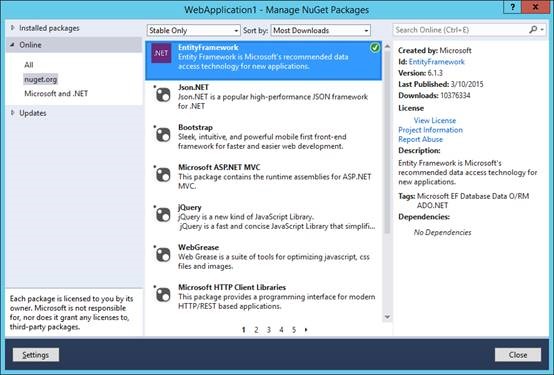The width and height of the screenshot is (554, 375).
Task: Select the jQuery package title
Action: [x=190, y=207]
